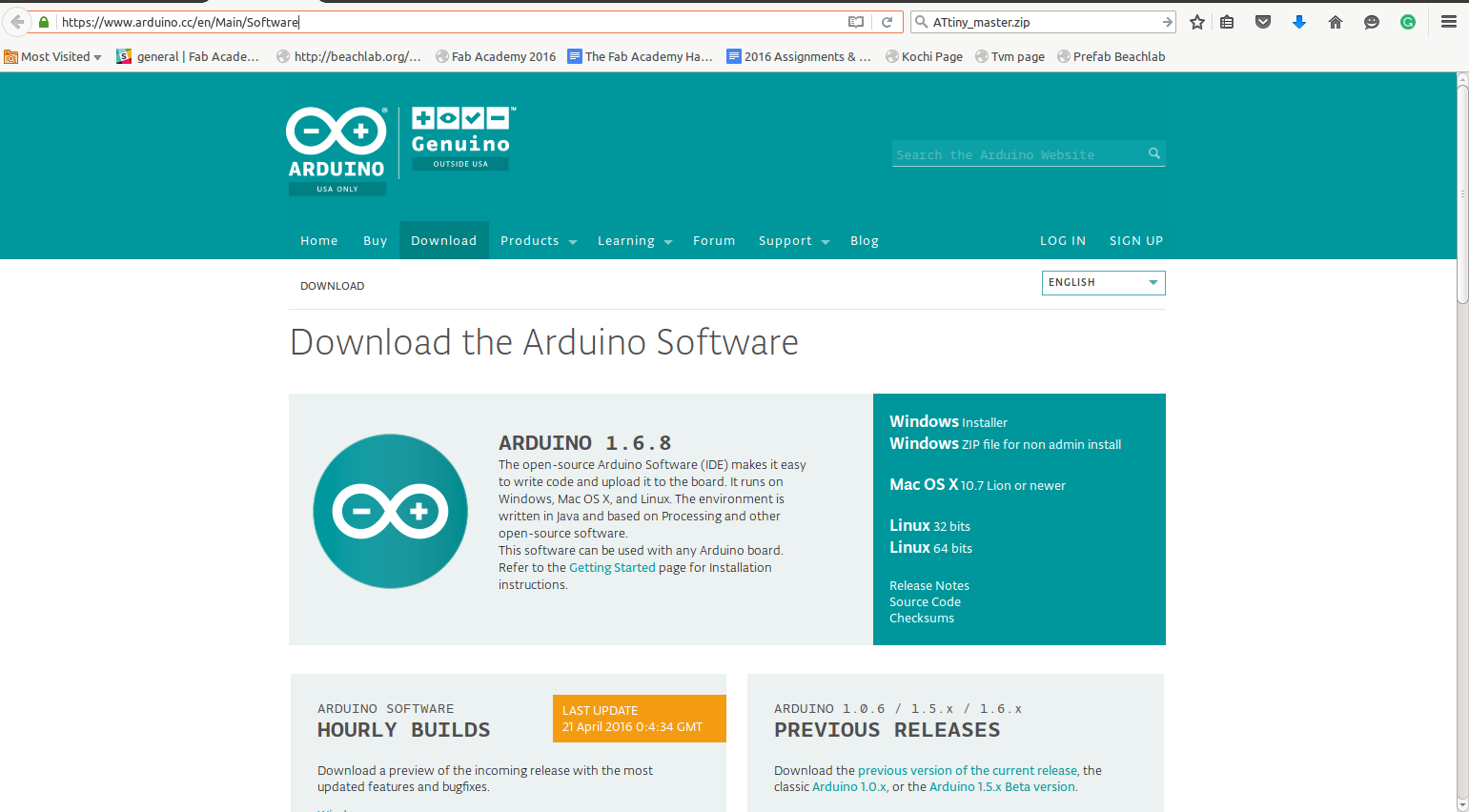
Task: Download Linux 32 bits version
Action: [x=929, y=525]
